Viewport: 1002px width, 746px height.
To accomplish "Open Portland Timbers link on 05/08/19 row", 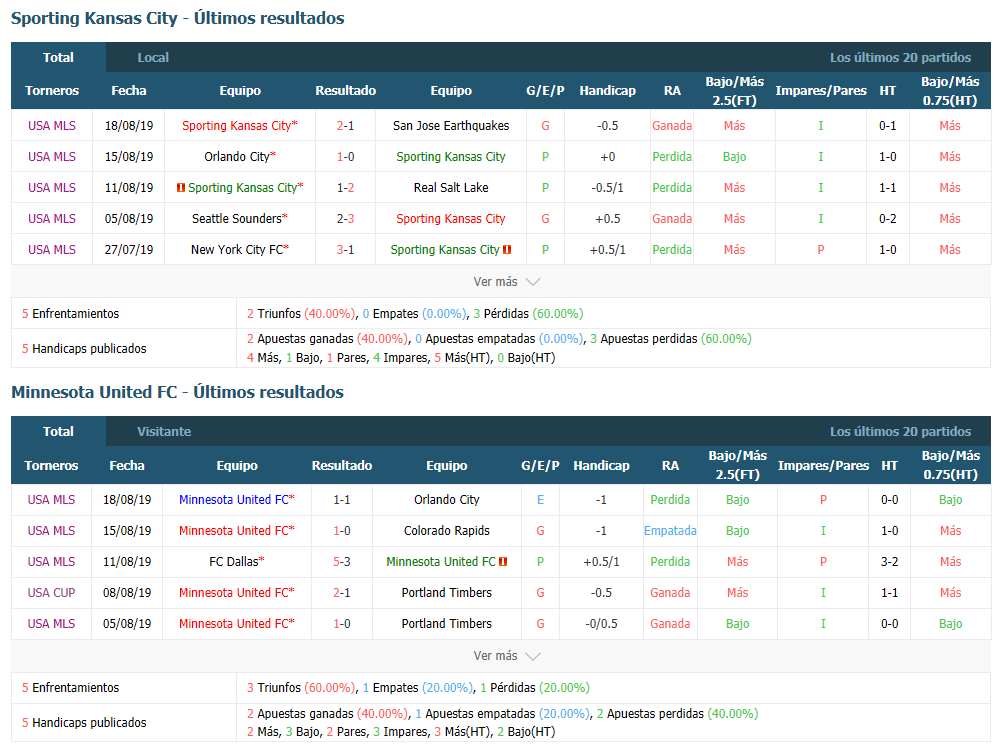I will pyautogui.click(x=446, y=624).
